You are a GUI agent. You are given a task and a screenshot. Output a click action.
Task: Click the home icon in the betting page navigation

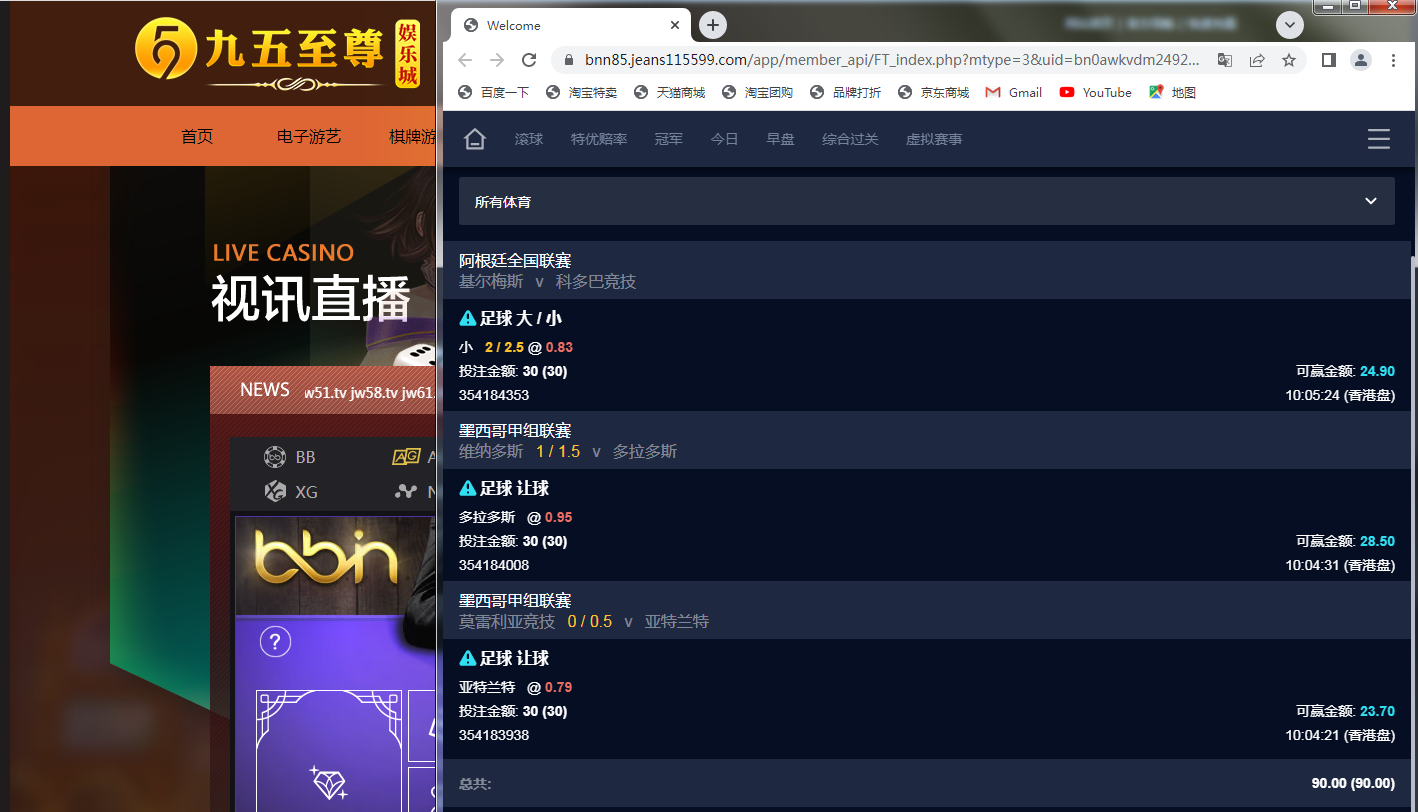475,139
